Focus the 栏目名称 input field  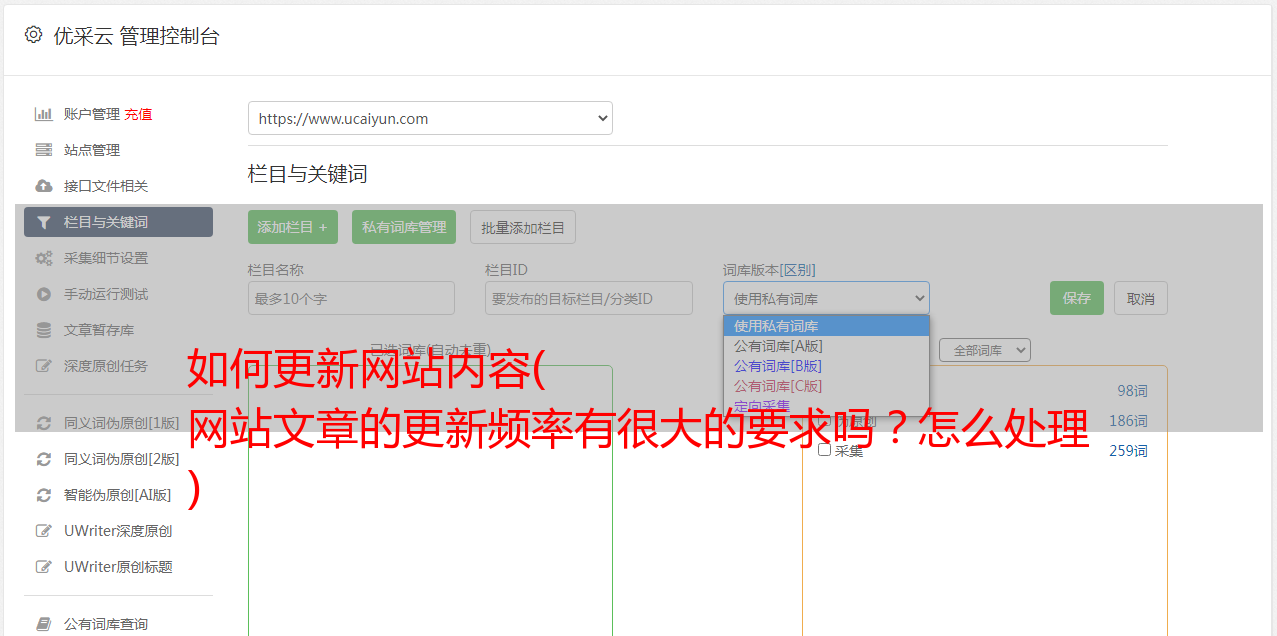click(x=351, y=298)
